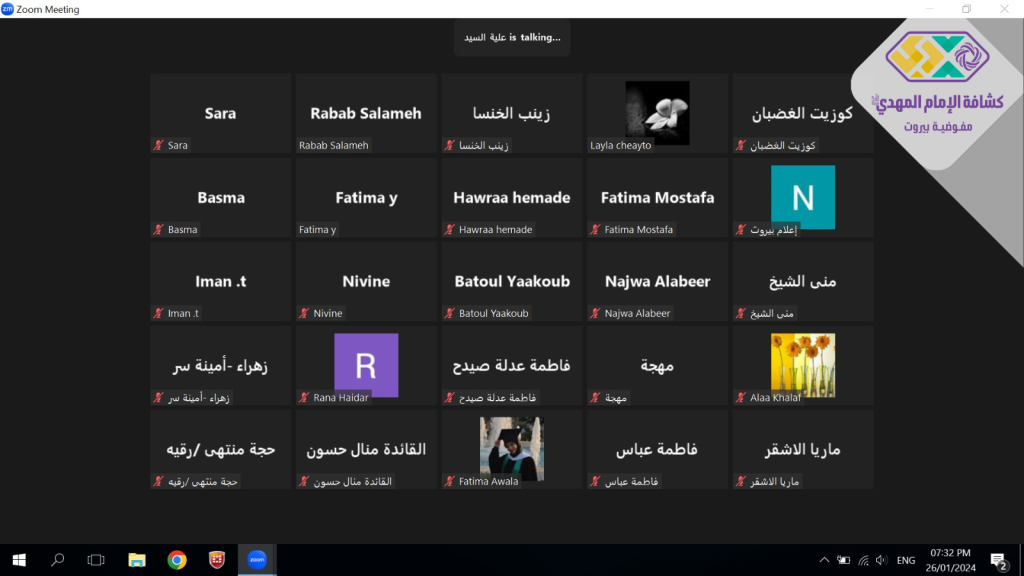The image size is (1024, 576).
Task: Click the muted mic icon on Basma's tile
Action: point(158,230)
